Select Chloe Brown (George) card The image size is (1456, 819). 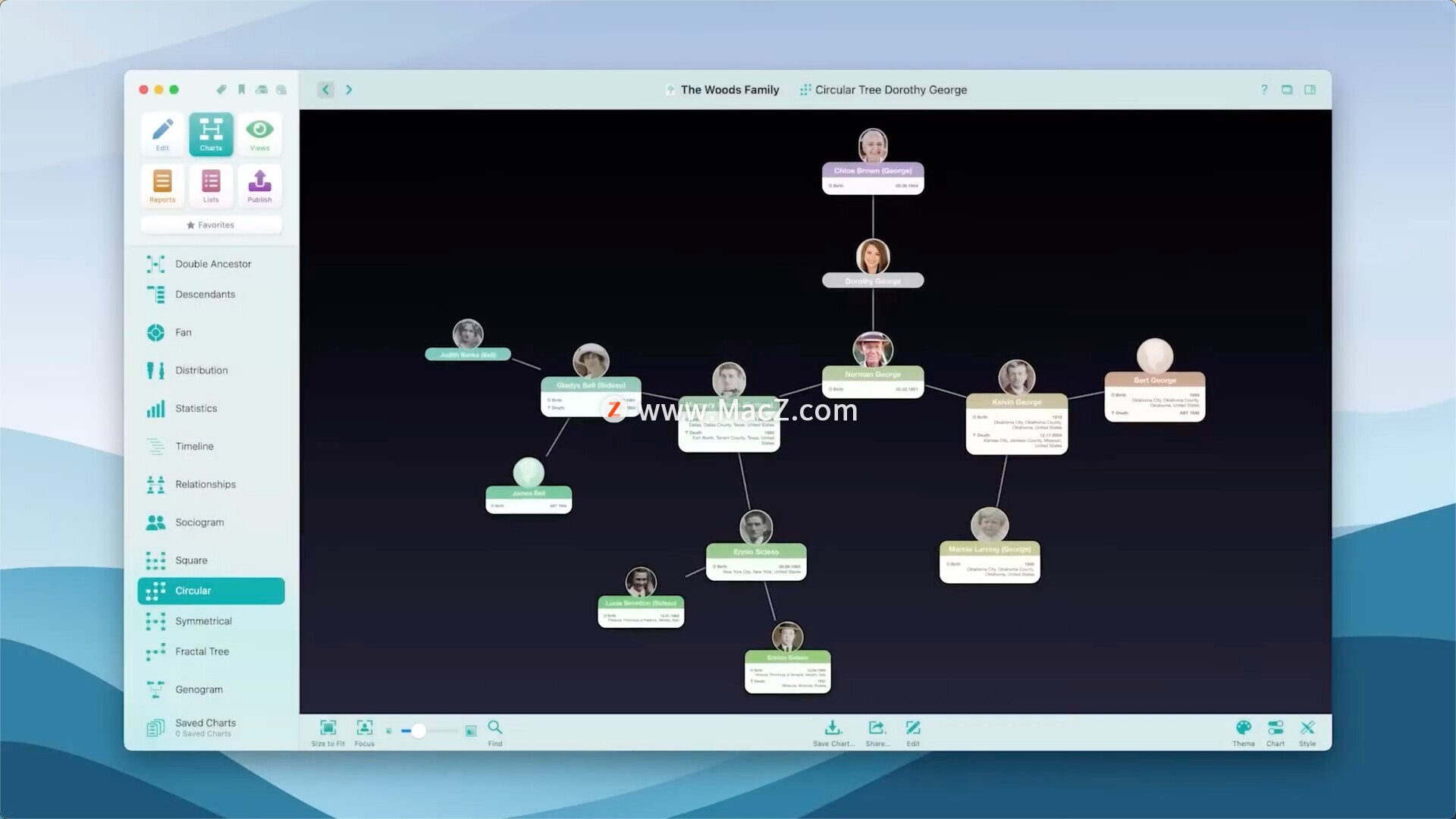873,178
